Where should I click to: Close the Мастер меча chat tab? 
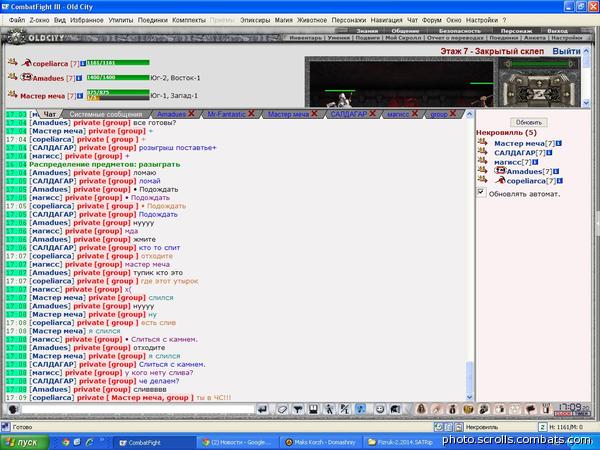tap(314, 113)
